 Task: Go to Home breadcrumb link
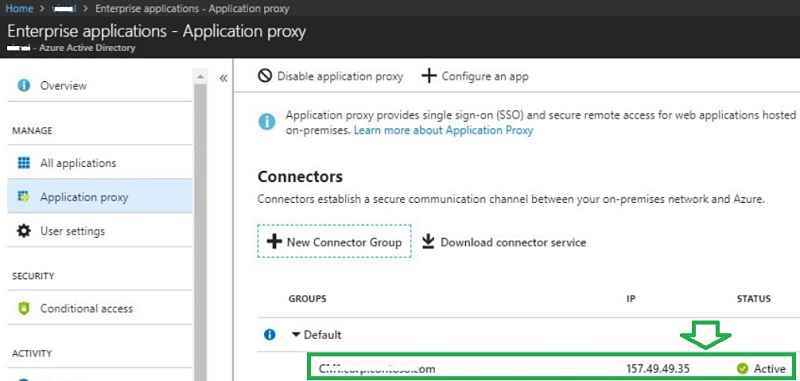pyautogui.click(x=19, y=9)
